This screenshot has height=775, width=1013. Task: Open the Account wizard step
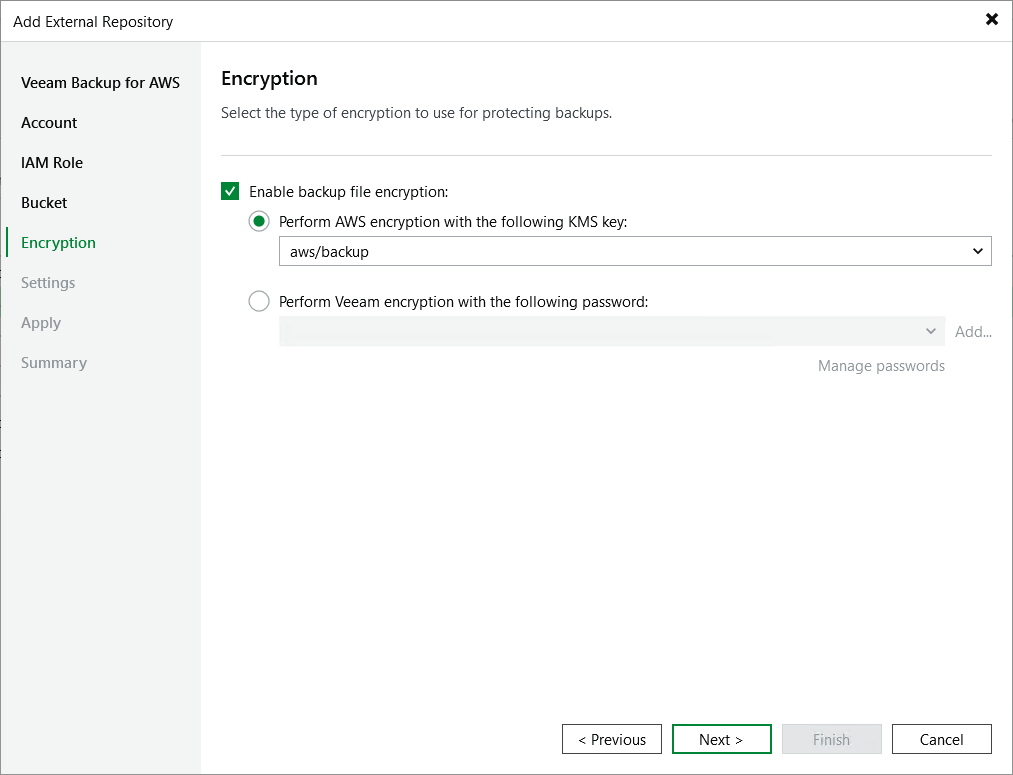click(48, 122)
